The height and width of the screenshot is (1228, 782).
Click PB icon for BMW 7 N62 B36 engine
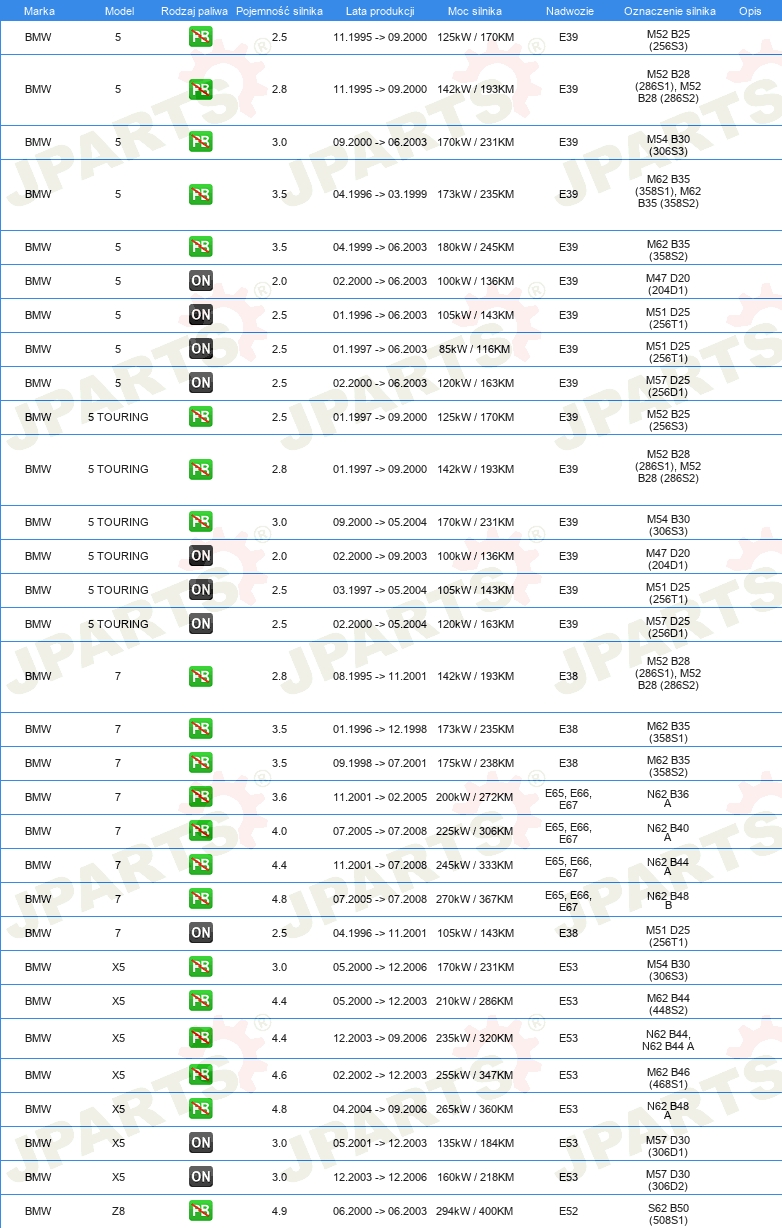(x=201, y=797)
